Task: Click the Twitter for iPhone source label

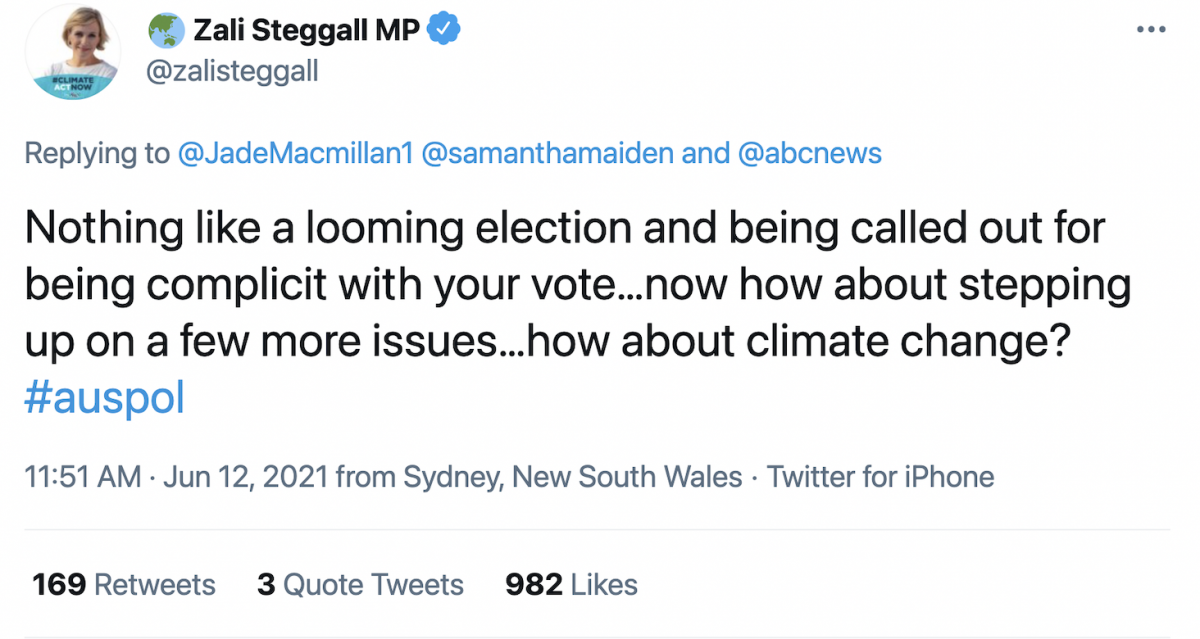Action: [x=880, y=477]
